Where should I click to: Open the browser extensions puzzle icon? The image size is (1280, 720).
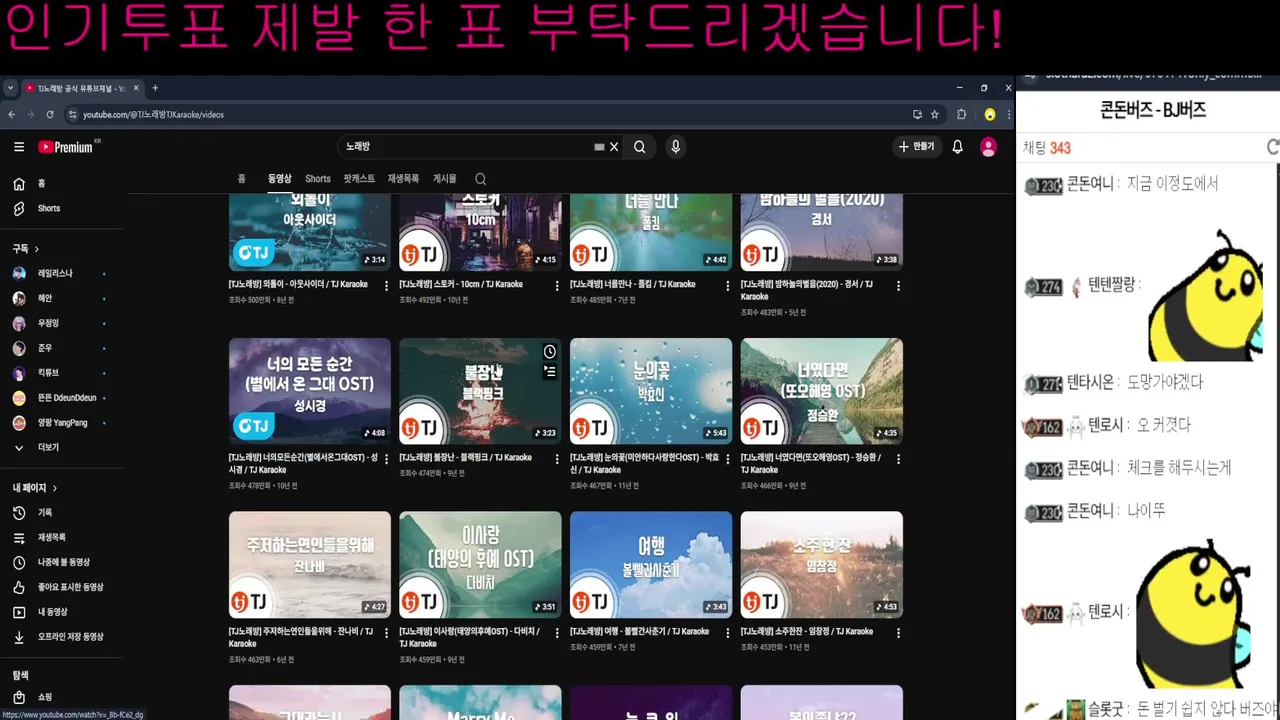962,115
